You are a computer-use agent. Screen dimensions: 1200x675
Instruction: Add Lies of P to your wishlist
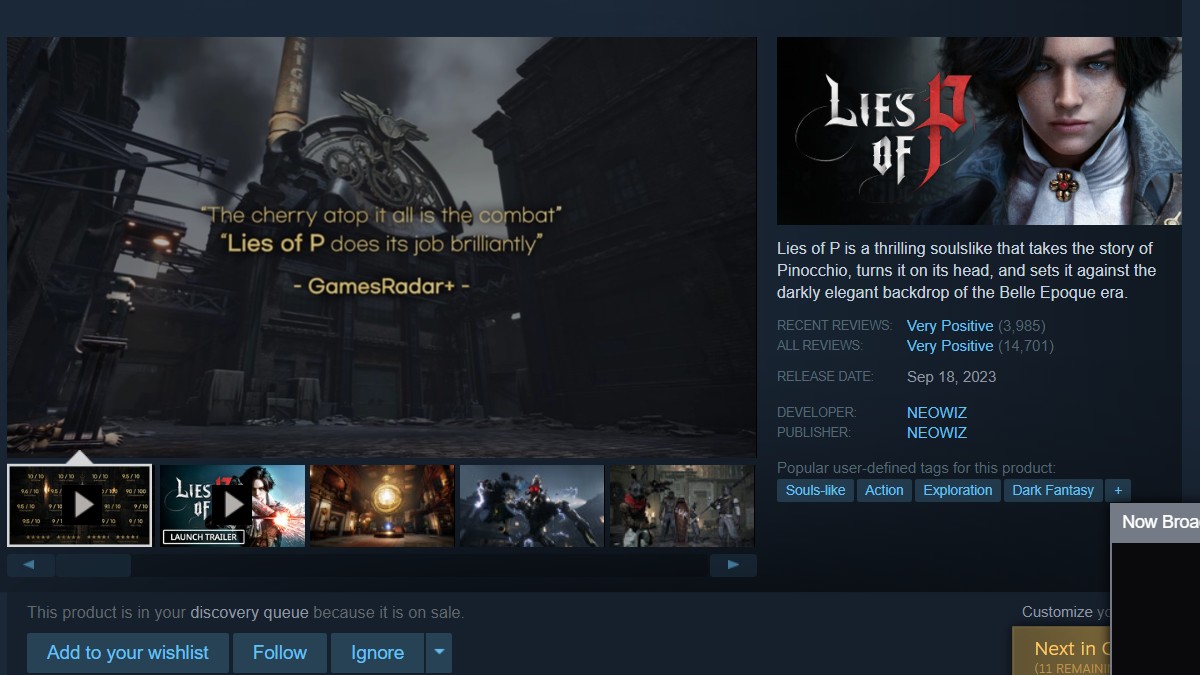[x=128, y=653]
